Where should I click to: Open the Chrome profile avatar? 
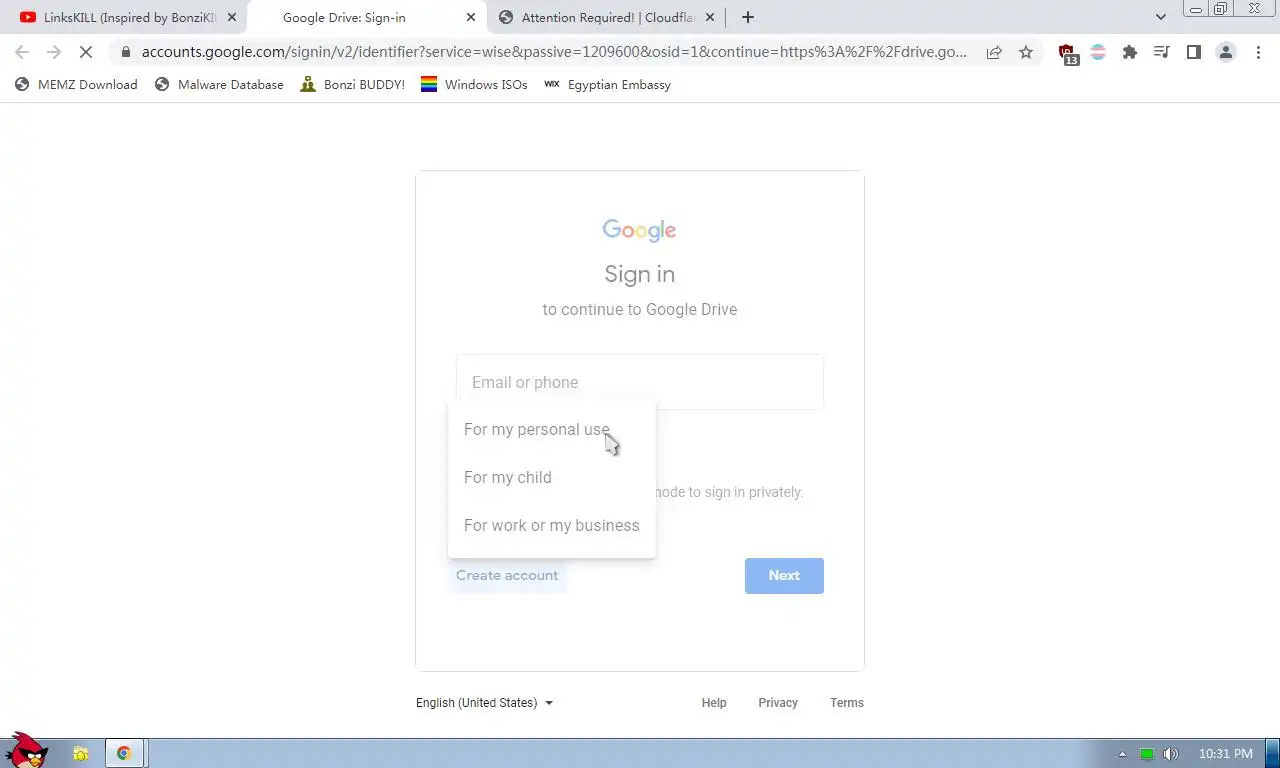[x=1225, y=52]
